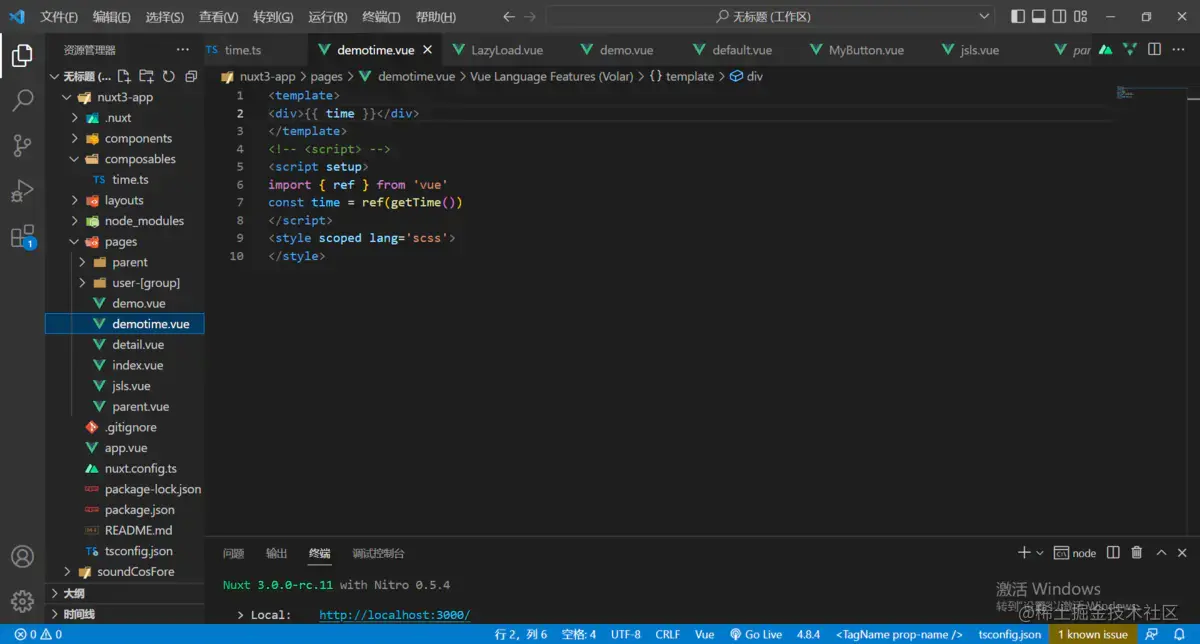Go forward using navigation arrow in title bar
This screenshot has height=644, width=1200.
[x=530, y=17]
